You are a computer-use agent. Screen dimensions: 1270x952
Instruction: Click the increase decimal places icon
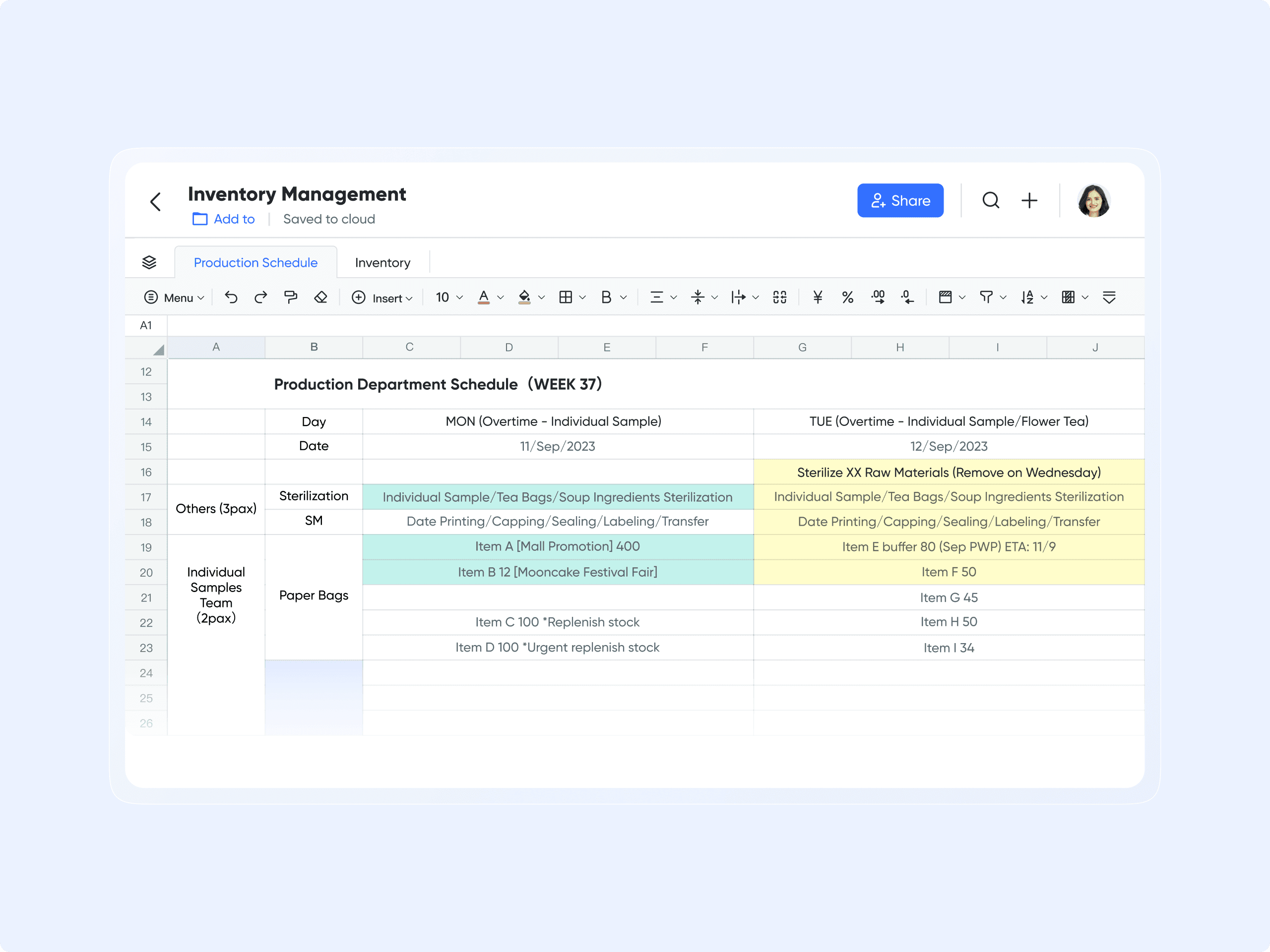pyautogui.click(x=878, y=297)
